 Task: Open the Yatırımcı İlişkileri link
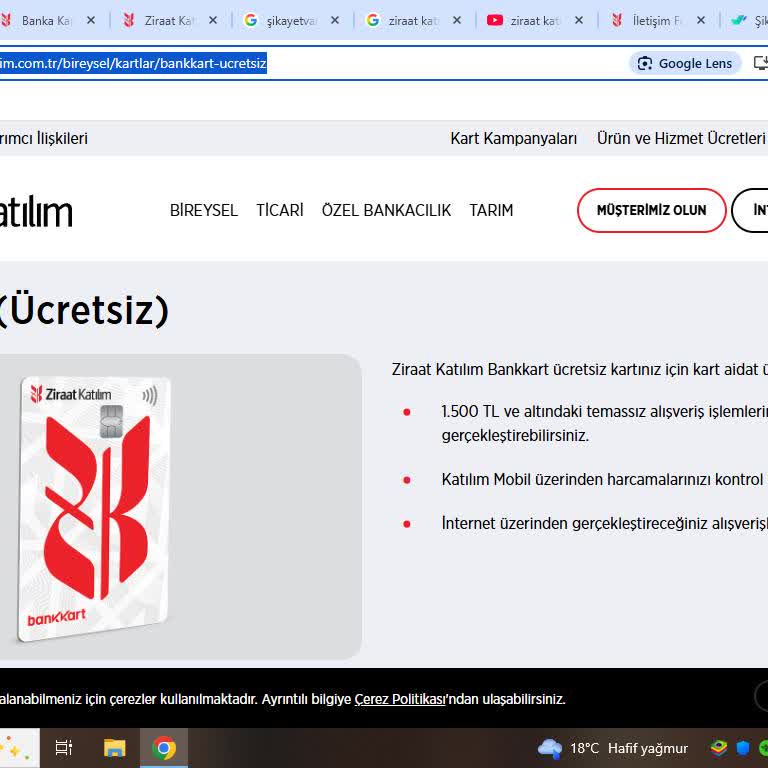click(x=44, y=139)
